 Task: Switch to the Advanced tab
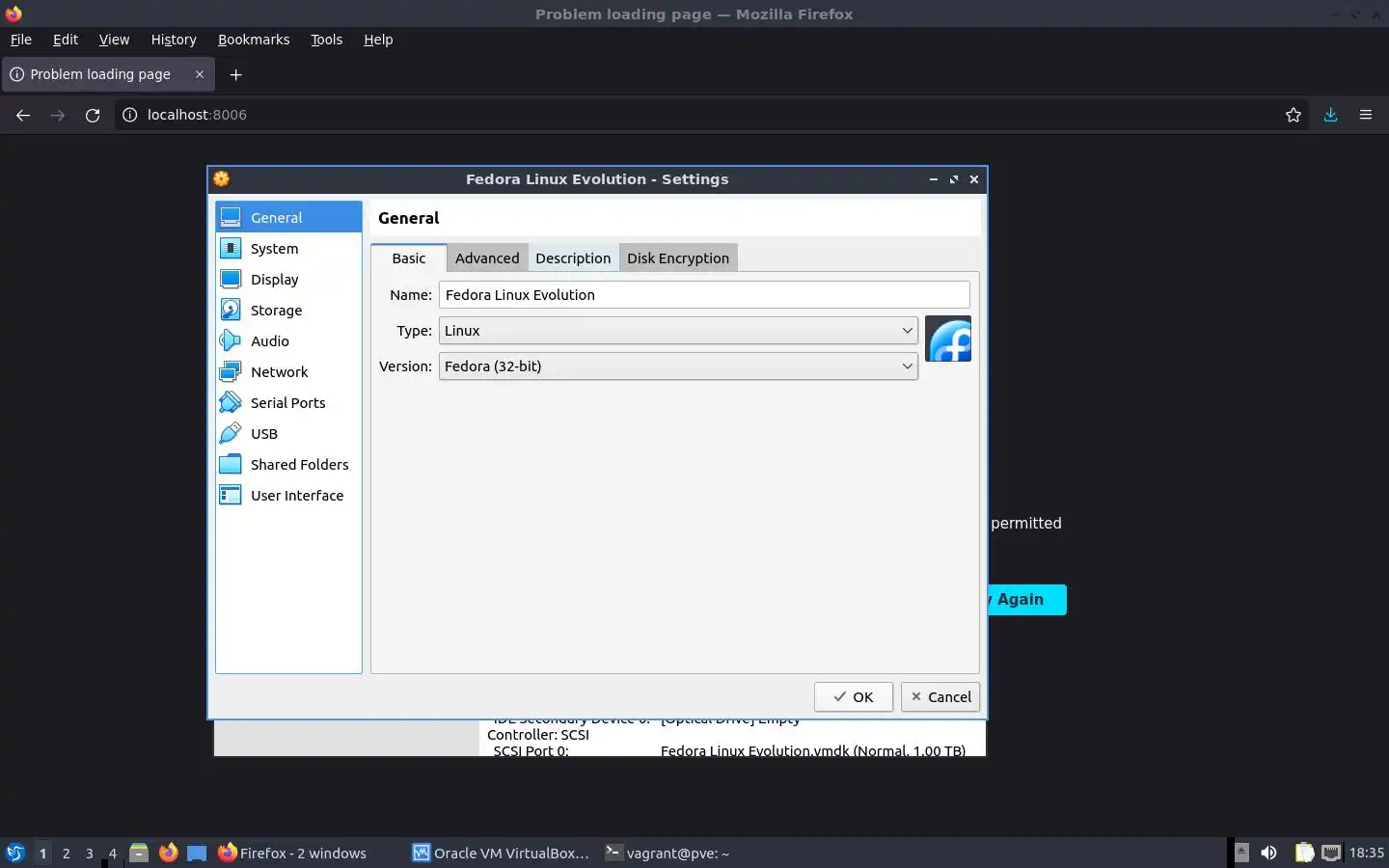487,258
